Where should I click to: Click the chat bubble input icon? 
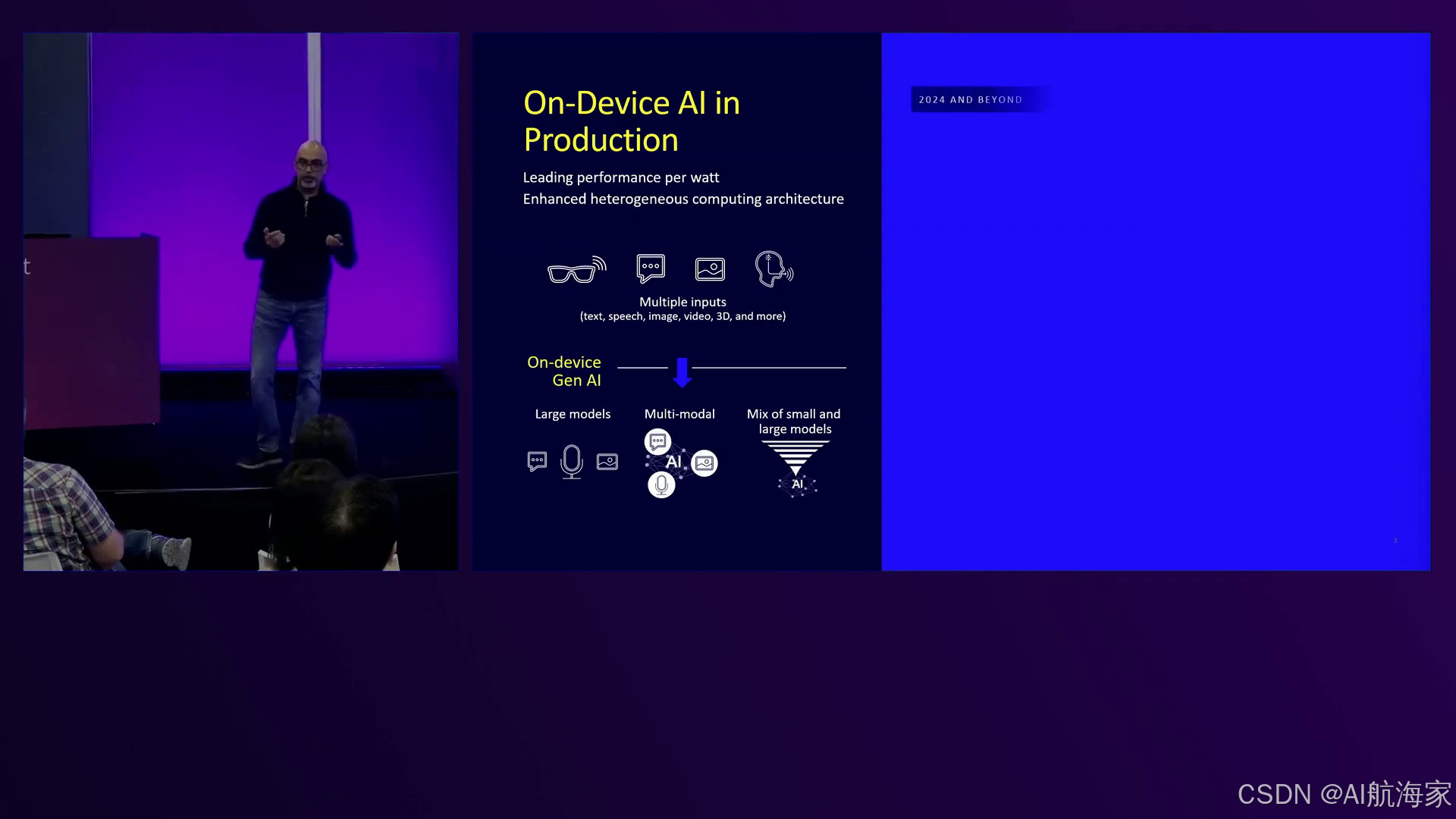(651, 268)
